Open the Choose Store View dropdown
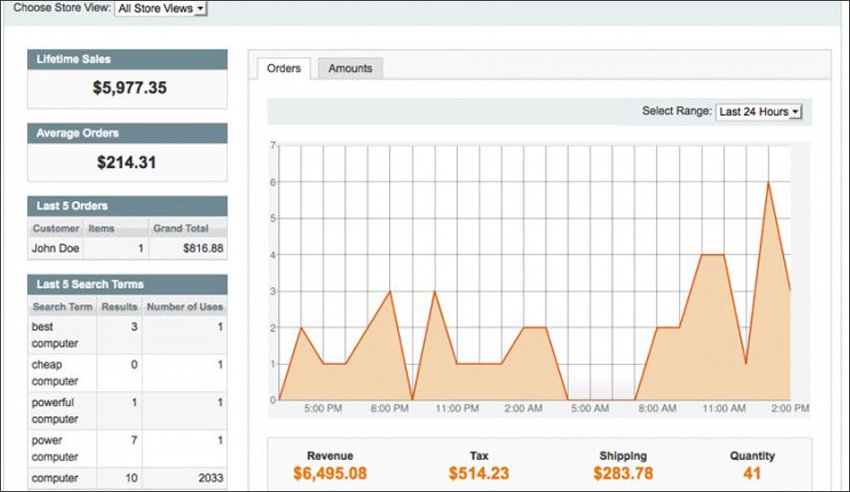The image size is (850, 492). click(161, 8)
